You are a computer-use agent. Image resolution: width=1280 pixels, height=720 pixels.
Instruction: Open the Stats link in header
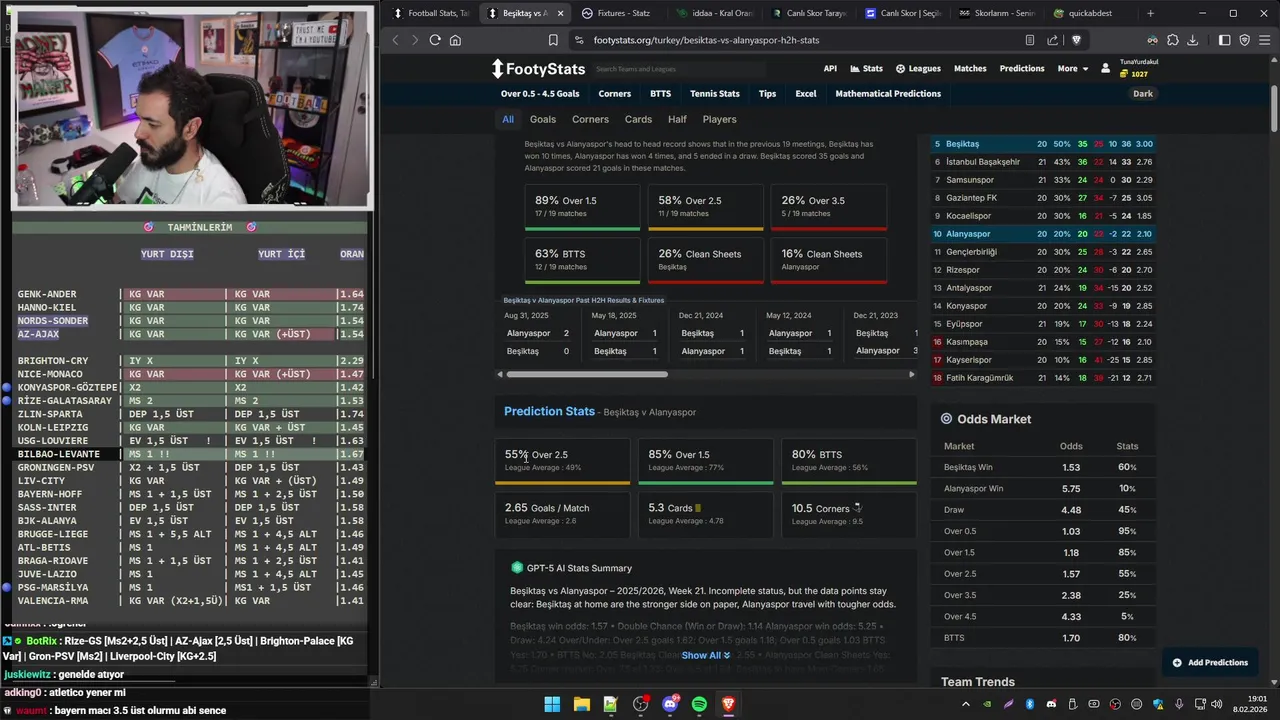(x=867, y=69)
